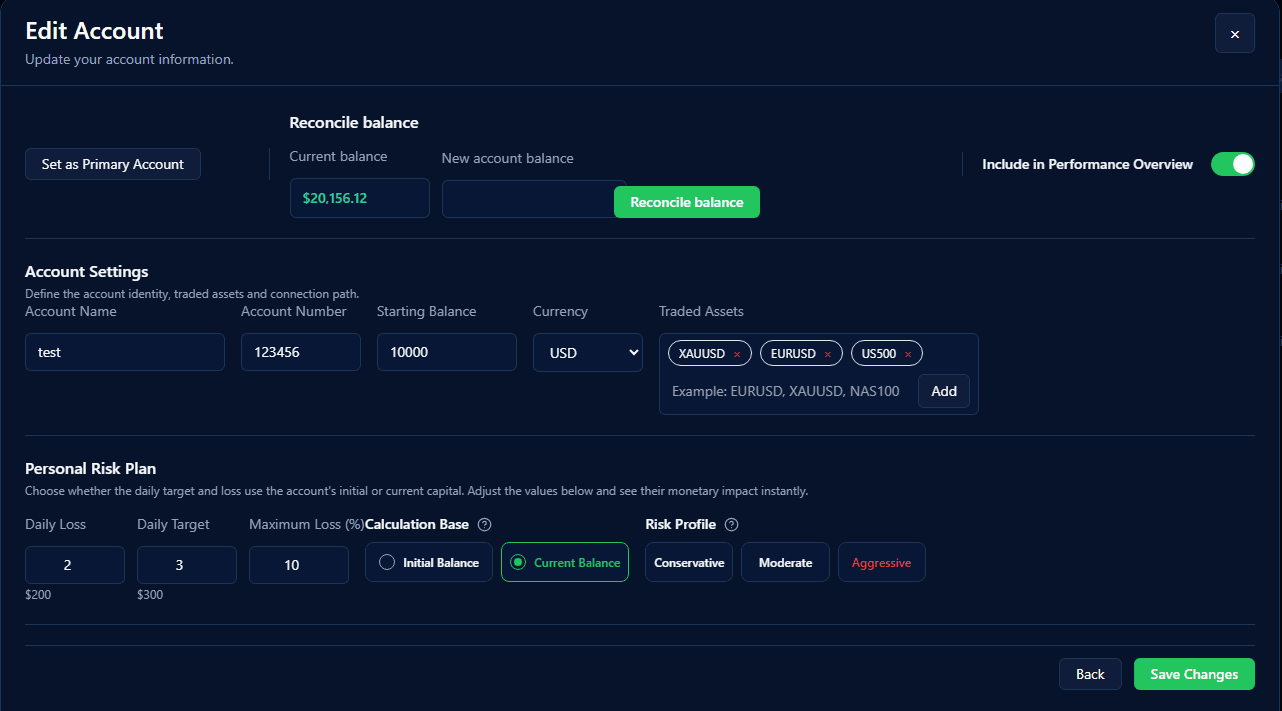
Task: Toggle Include in Performance Overview switch
Action: [1232, 164]
